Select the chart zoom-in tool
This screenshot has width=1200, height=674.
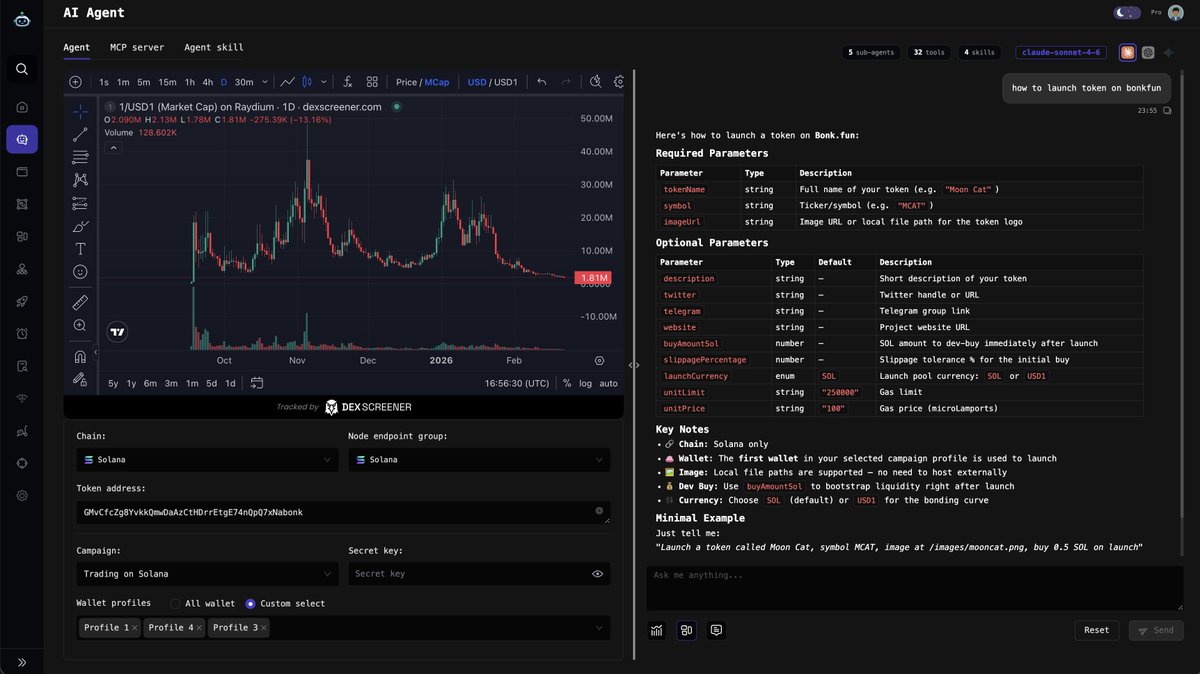click(80, 325)
